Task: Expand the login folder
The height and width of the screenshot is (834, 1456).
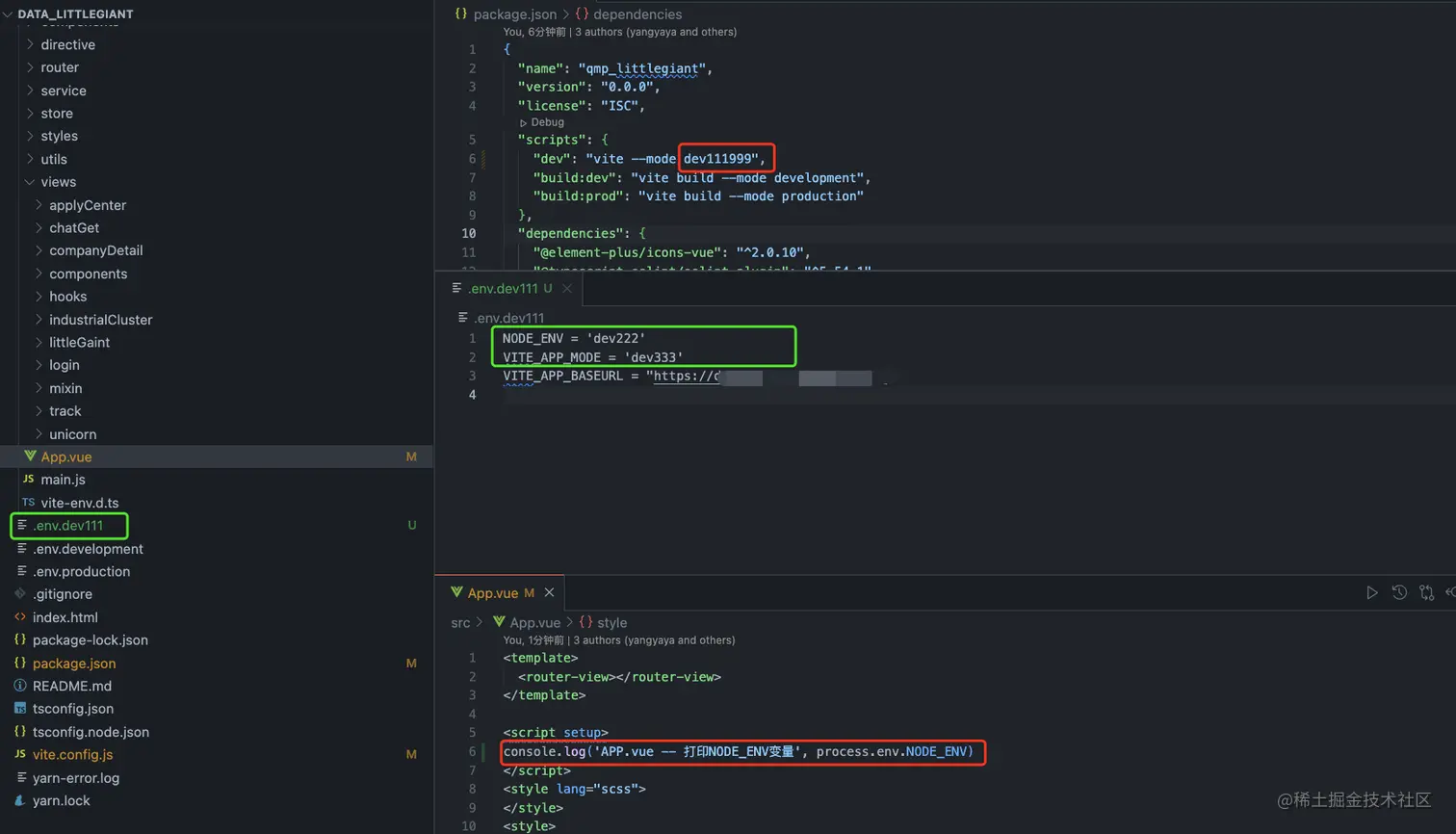Action: point(39,365)
